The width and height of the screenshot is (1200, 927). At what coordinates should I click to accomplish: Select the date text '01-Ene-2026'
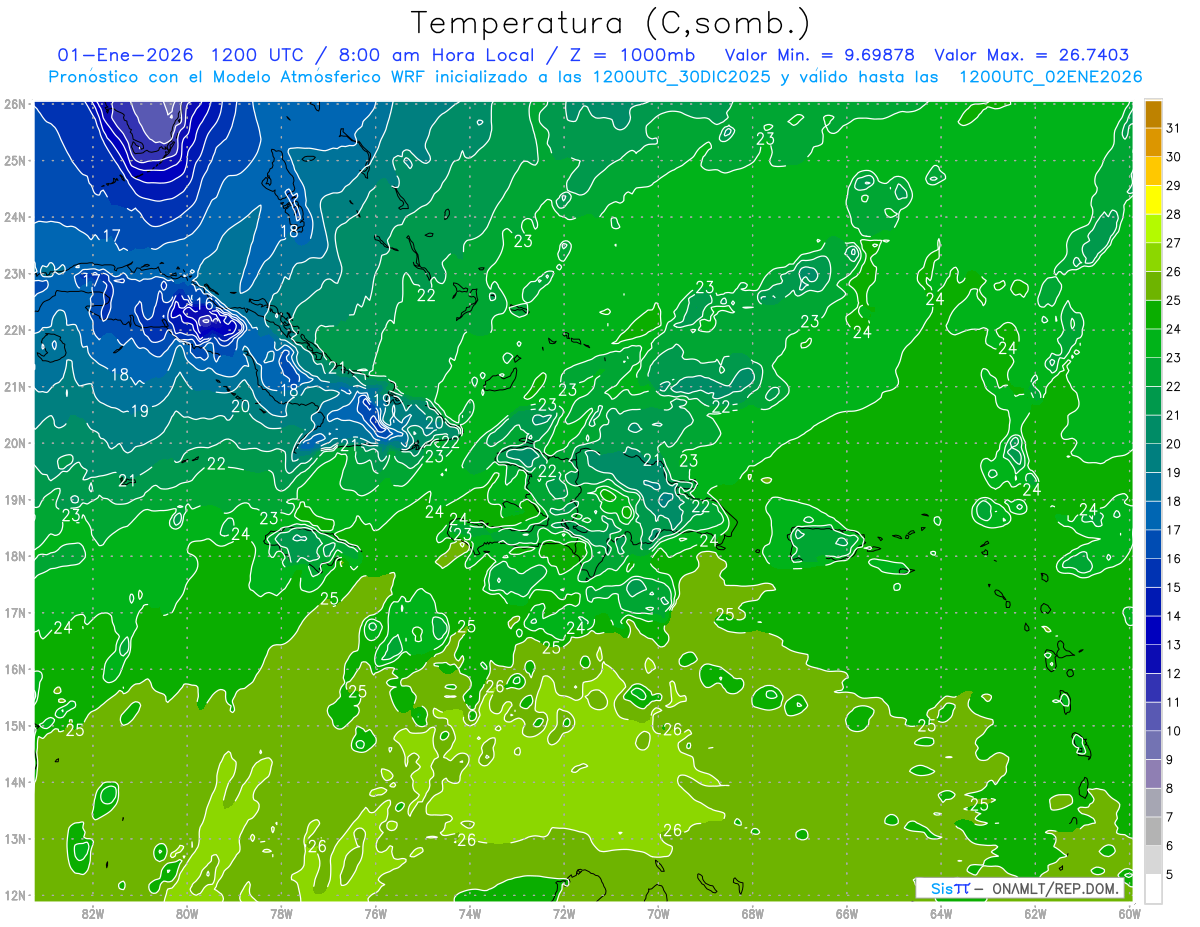point(124,55)
